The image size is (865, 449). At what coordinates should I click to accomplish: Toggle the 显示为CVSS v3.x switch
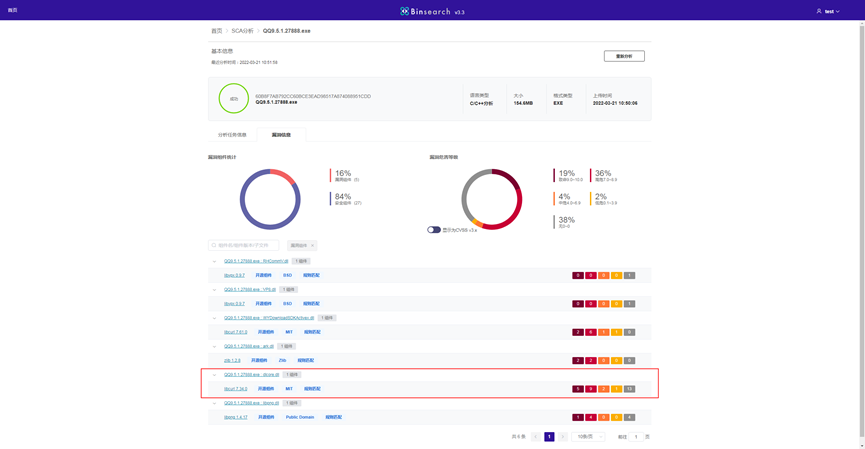pos(434,230)
